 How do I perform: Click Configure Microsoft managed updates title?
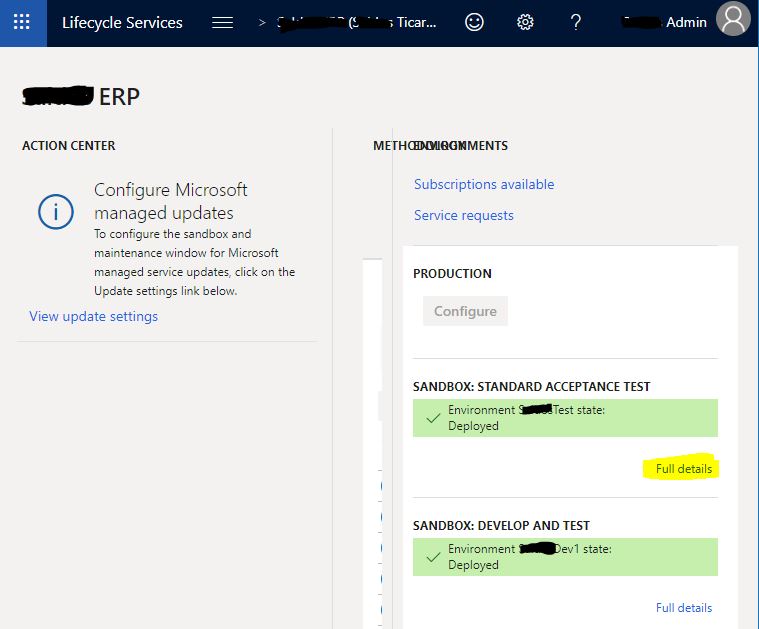(170, 201)
